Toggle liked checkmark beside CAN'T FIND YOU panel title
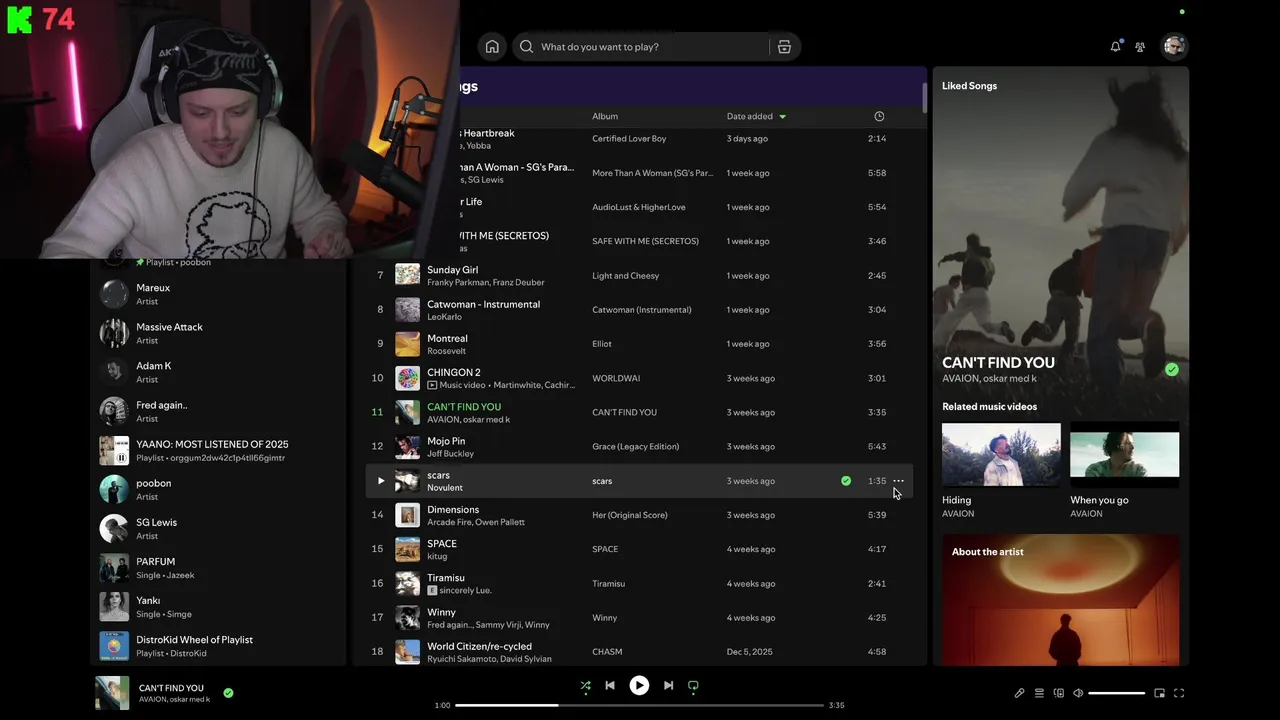The height and width of the screenshot is (720, 1280). point(1172,369)
